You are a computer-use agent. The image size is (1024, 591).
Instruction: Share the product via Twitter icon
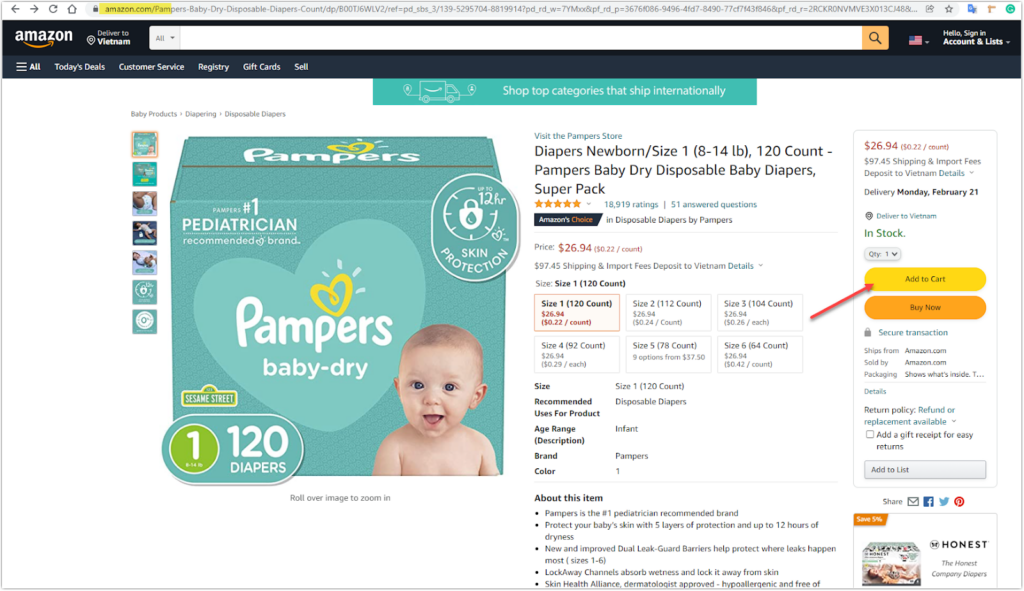944,502
